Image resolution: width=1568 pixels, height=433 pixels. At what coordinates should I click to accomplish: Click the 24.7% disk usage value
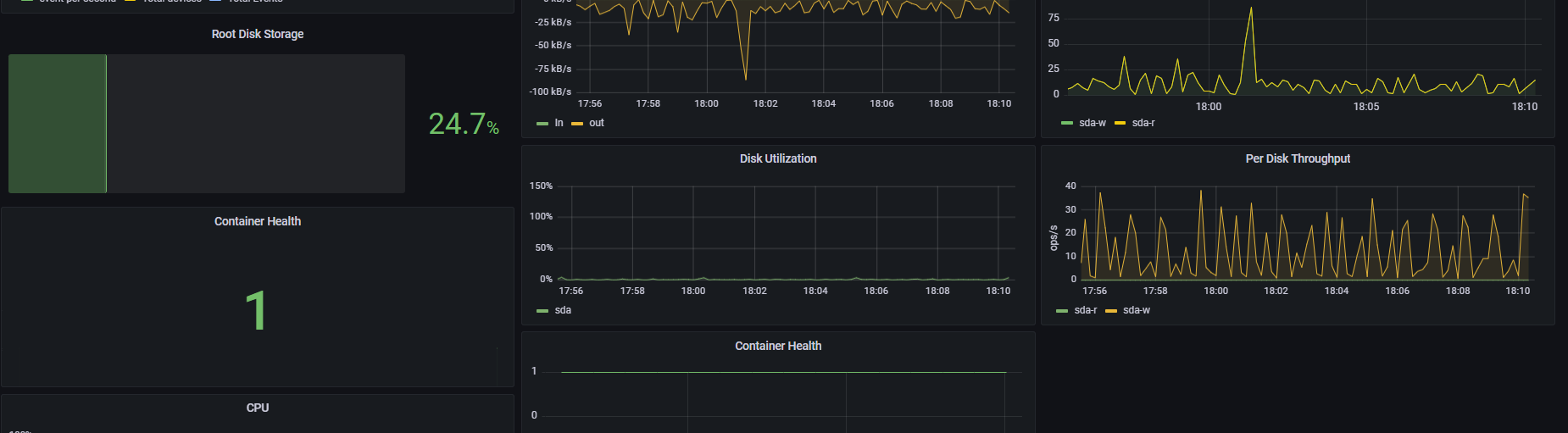pyautogui.click(x=464, y=124)
